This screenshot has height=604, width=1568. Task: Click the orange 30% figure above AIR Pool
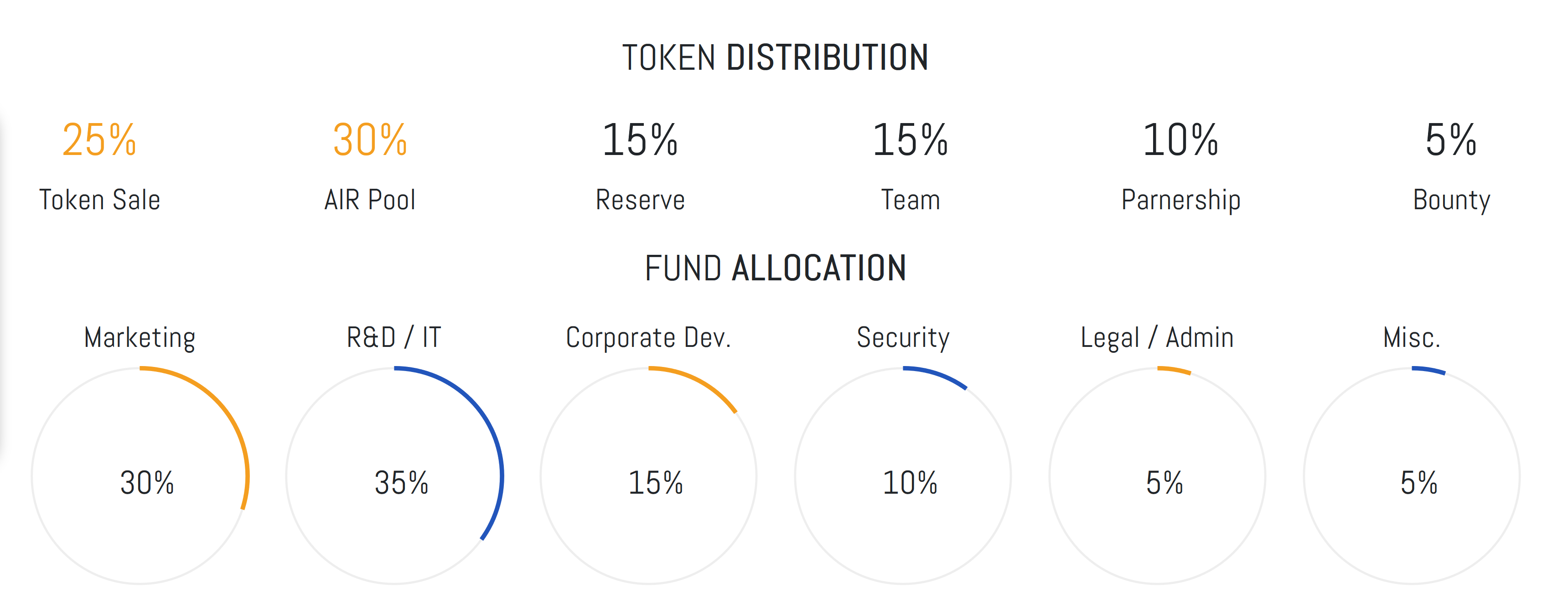point(369,140)
